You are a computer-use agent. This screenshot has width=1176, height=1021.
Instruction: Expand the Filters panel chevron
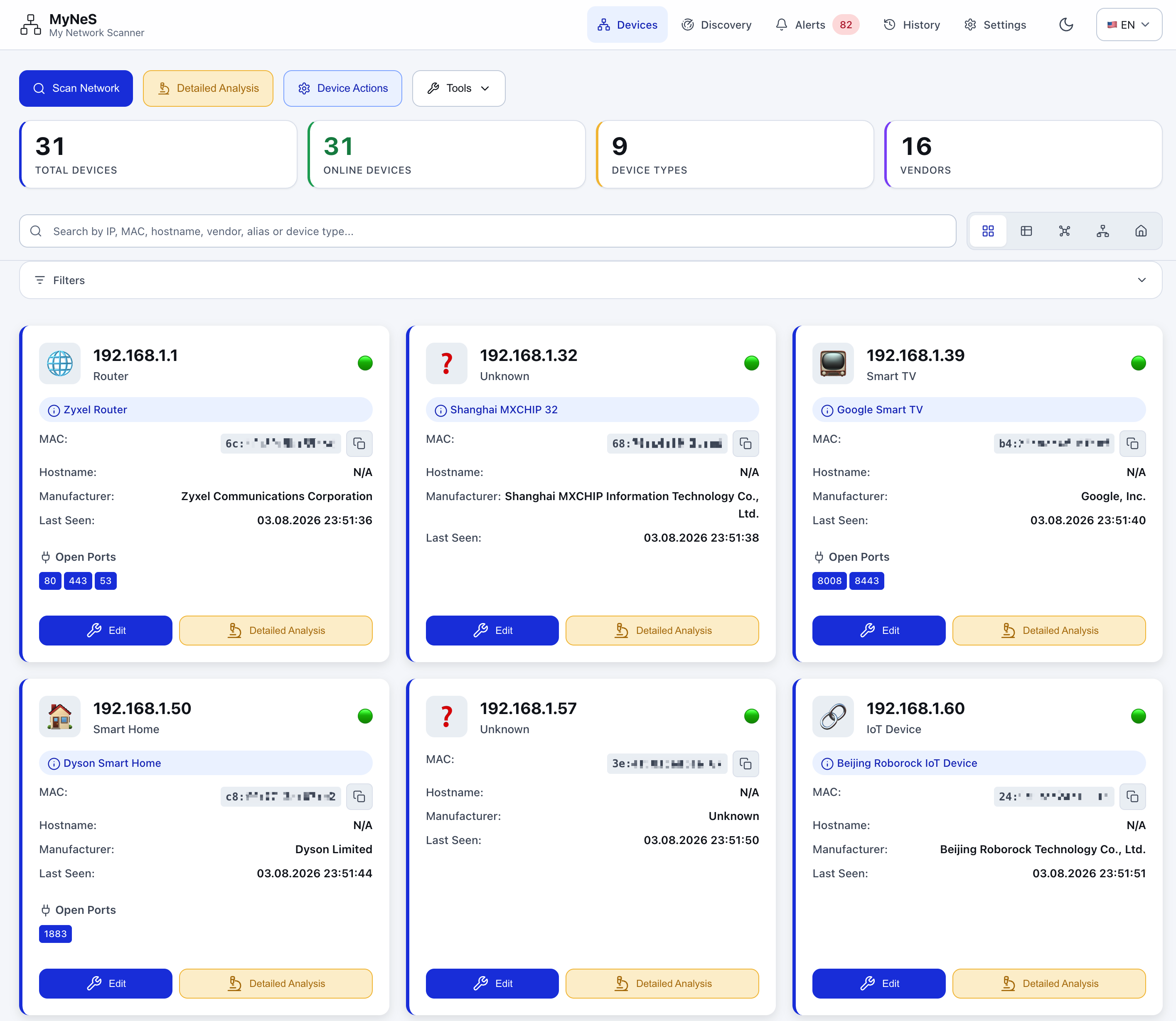(1142, 280)
